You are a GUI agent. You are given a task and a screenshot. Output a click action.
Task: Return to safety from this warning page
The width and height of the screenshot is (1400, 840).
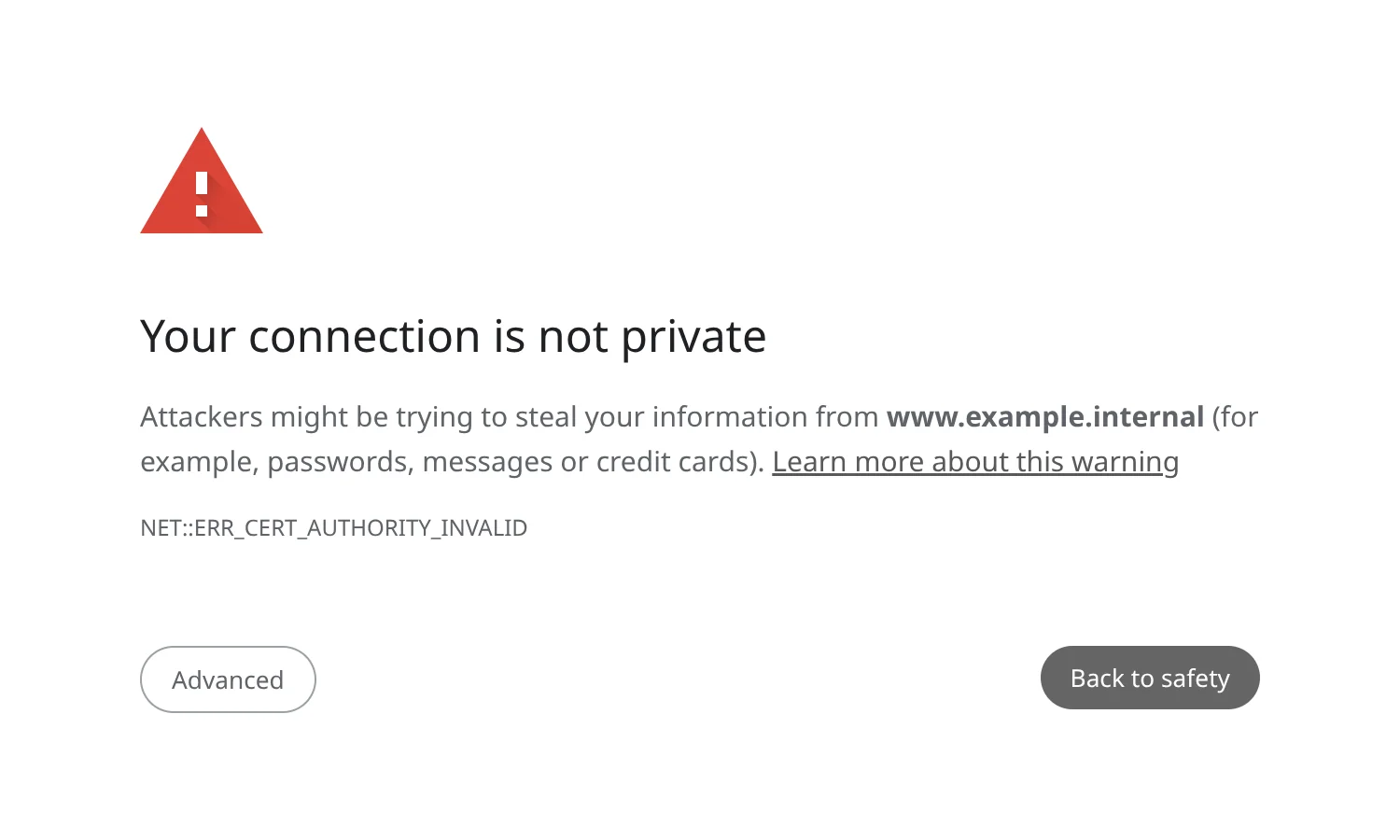(x=1150, y=678)
